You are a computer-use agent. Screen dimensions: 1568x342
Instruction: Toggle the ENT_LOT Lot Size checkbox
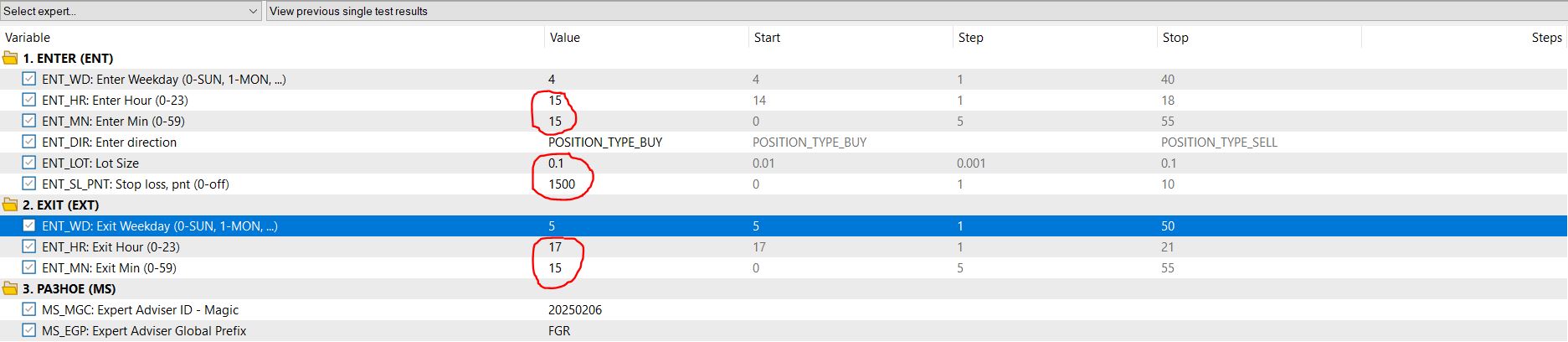point(29,163)
